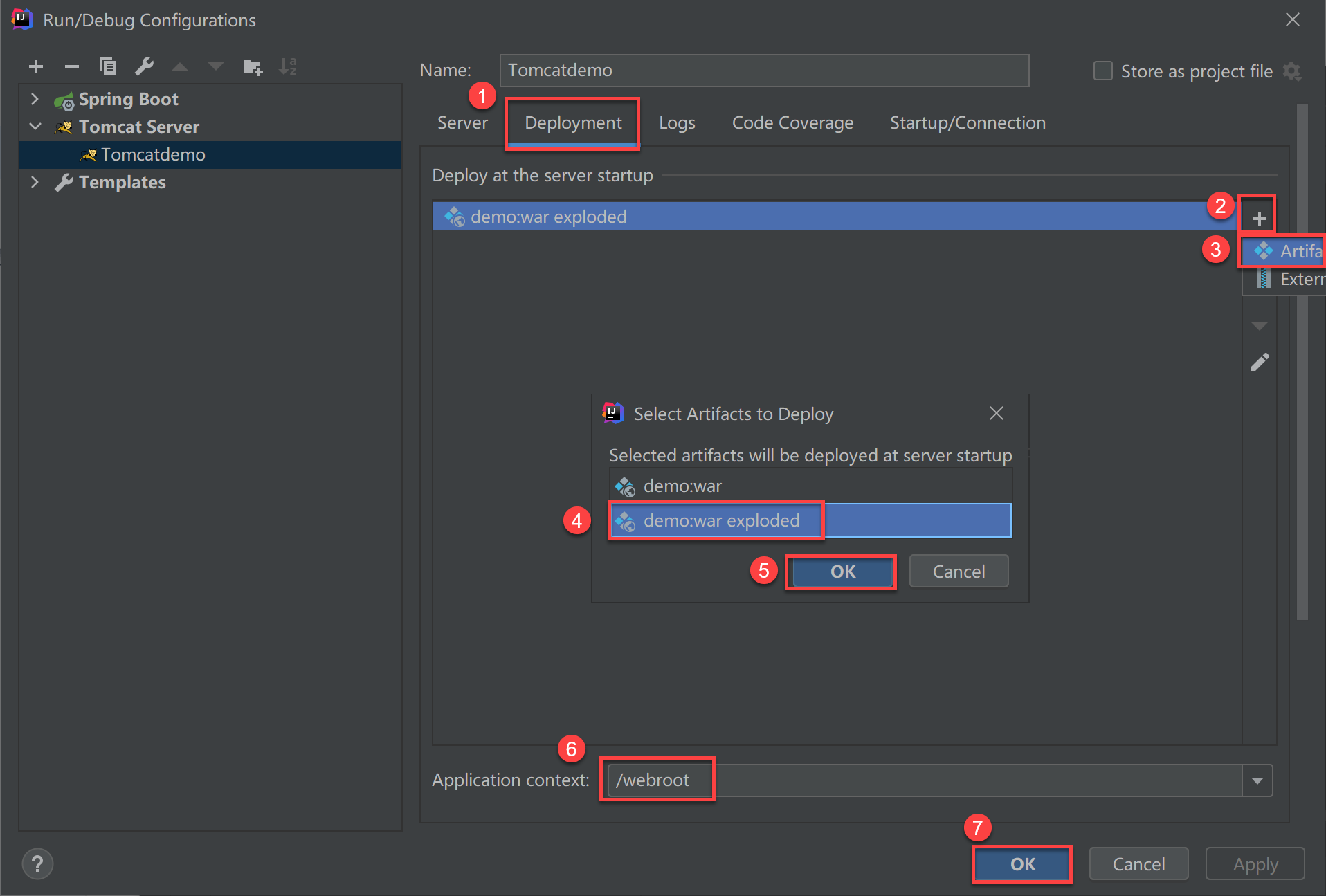This screenshot has height=896, width=1326.
Task: Click the Application context field
Action: coord(925,780)
